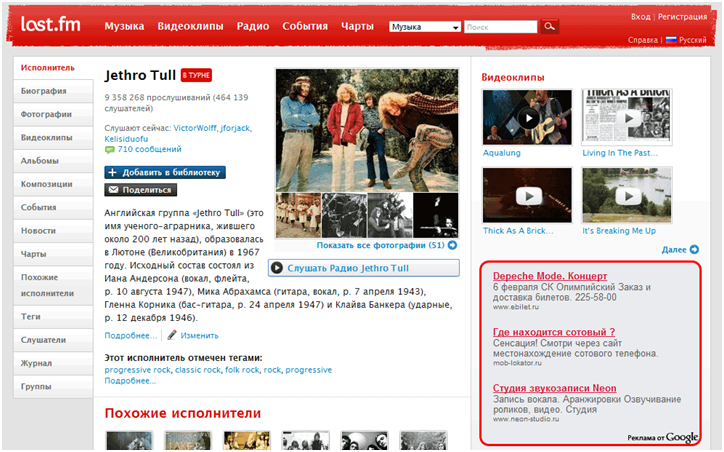
Task: Click the progressive rock tag
Action: 138,370
